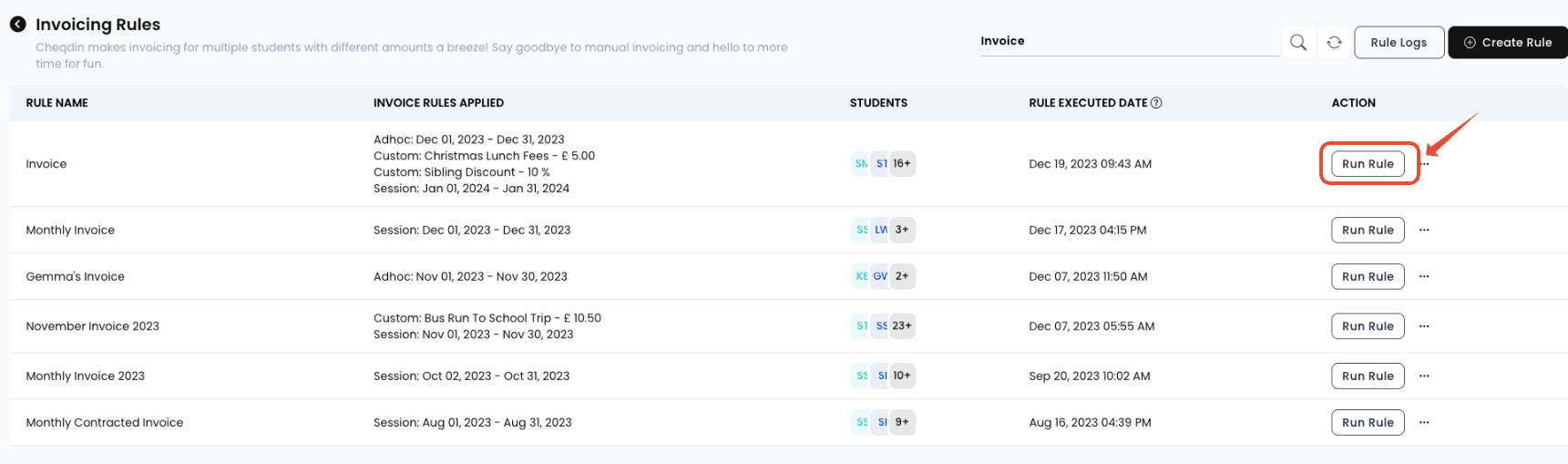Click the 16+ students badge
Viewport: 1568px width, 464px height.
pos(902,164)
